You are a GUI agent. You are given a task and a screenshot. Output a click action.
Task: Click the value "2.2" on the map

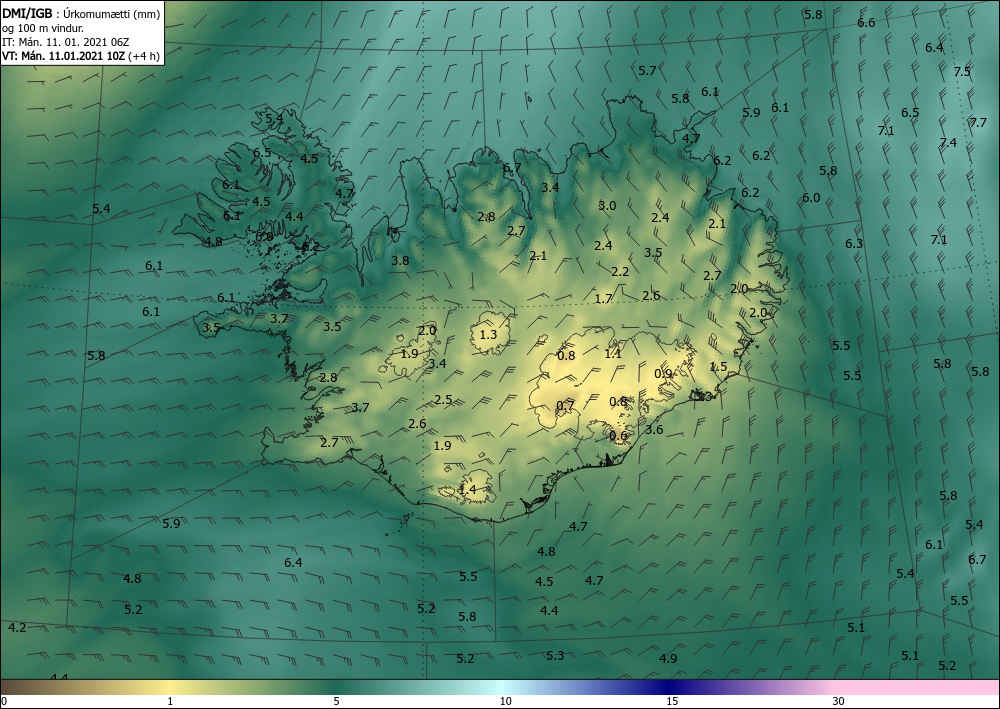(x=620, y=272)
